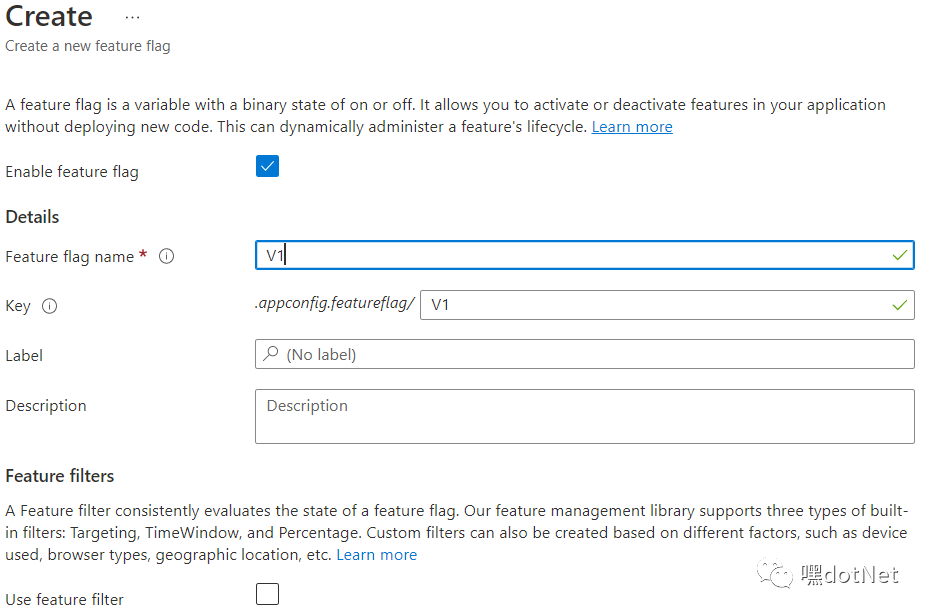Viewport: 928px width, 615px height.
Task: Click the Enable feature flag label text
Action: pyautogui.click(x=72, y=172)
